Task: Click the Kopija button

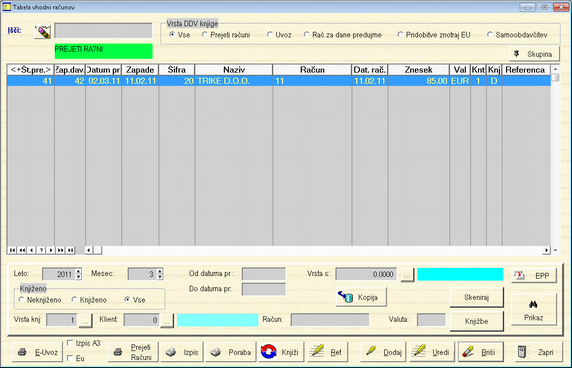Action: 361,297
